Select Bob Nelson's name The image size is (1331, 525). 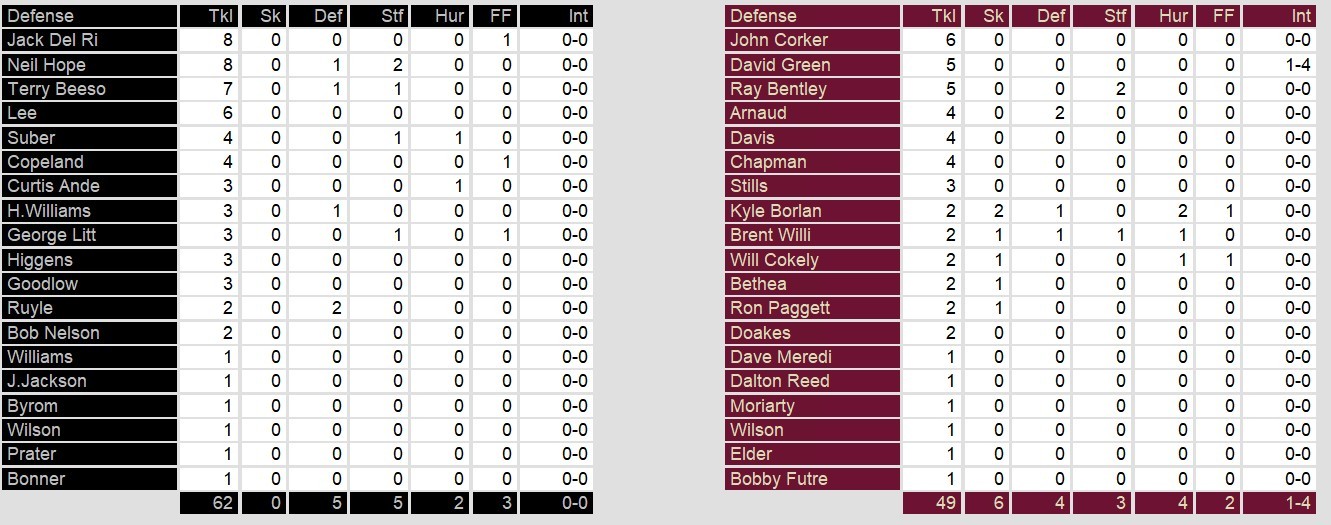tap(53, 333)
